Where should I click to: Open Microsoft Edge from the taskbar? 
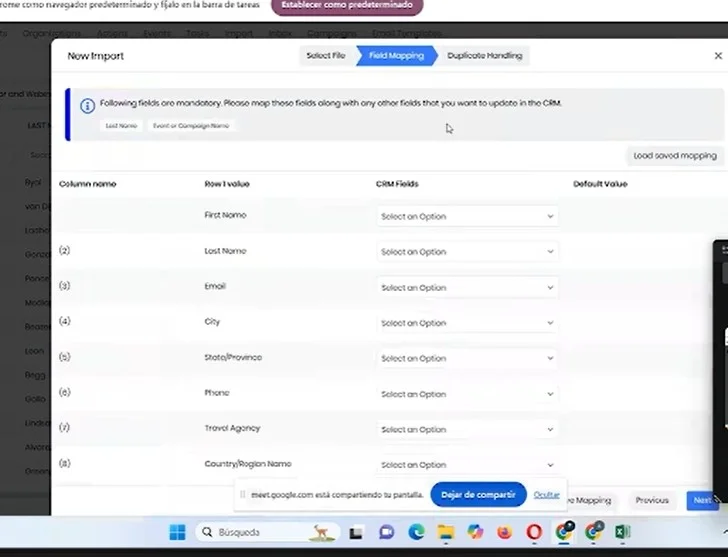pyautogui.click(x=416, y=532)
